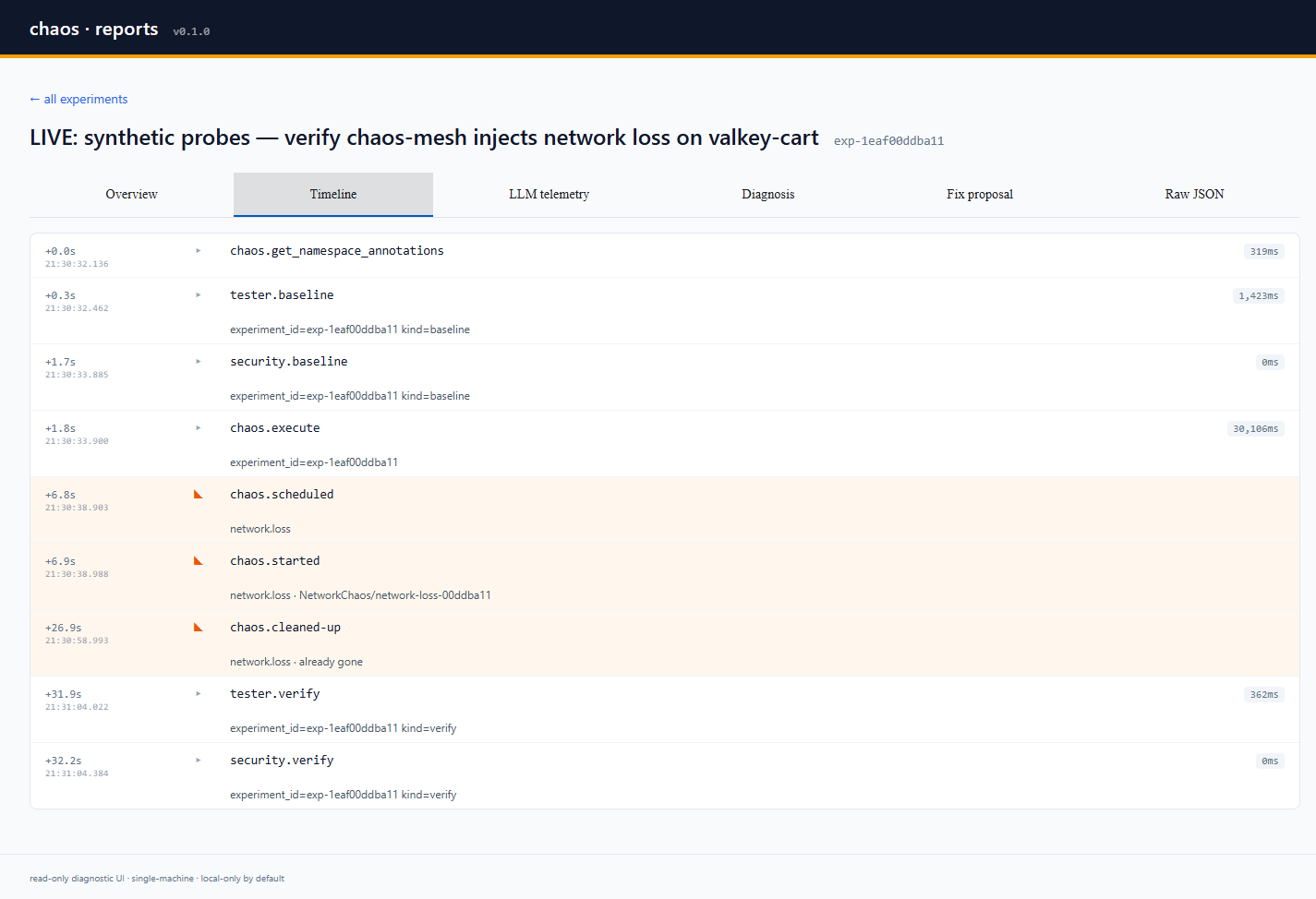
Task: Click the 319ms duration badge
Action: [x=1263, y=252]
